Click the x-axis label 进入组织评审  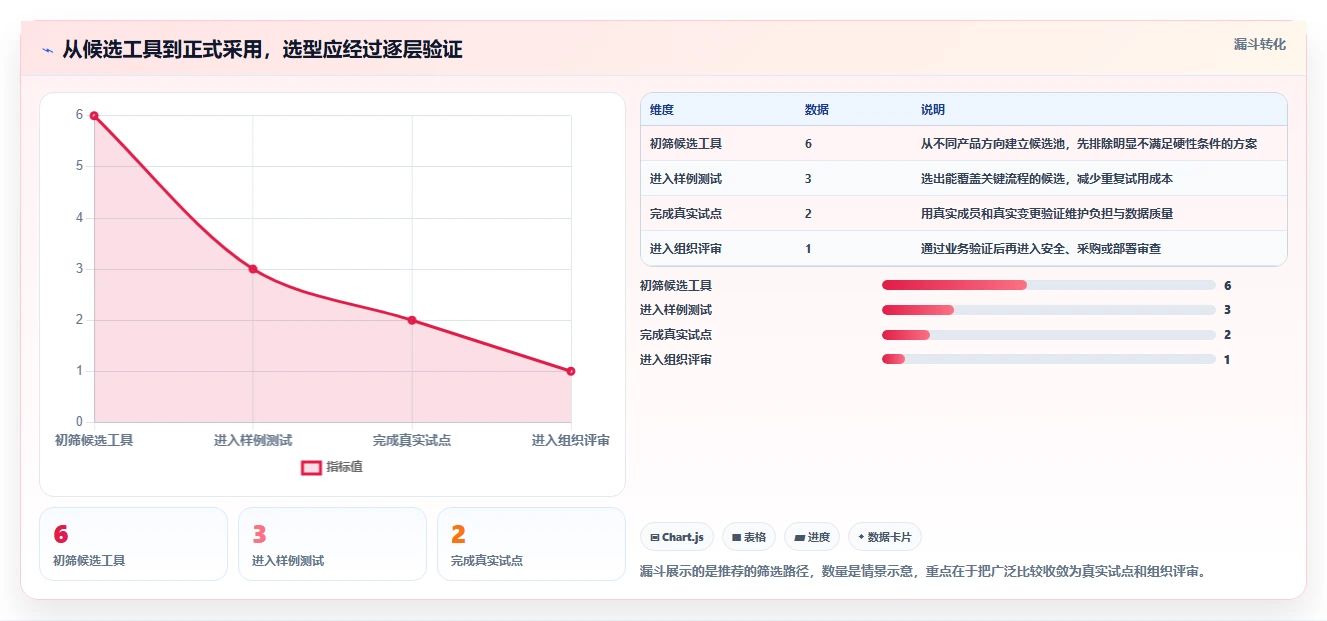(571, 440)
